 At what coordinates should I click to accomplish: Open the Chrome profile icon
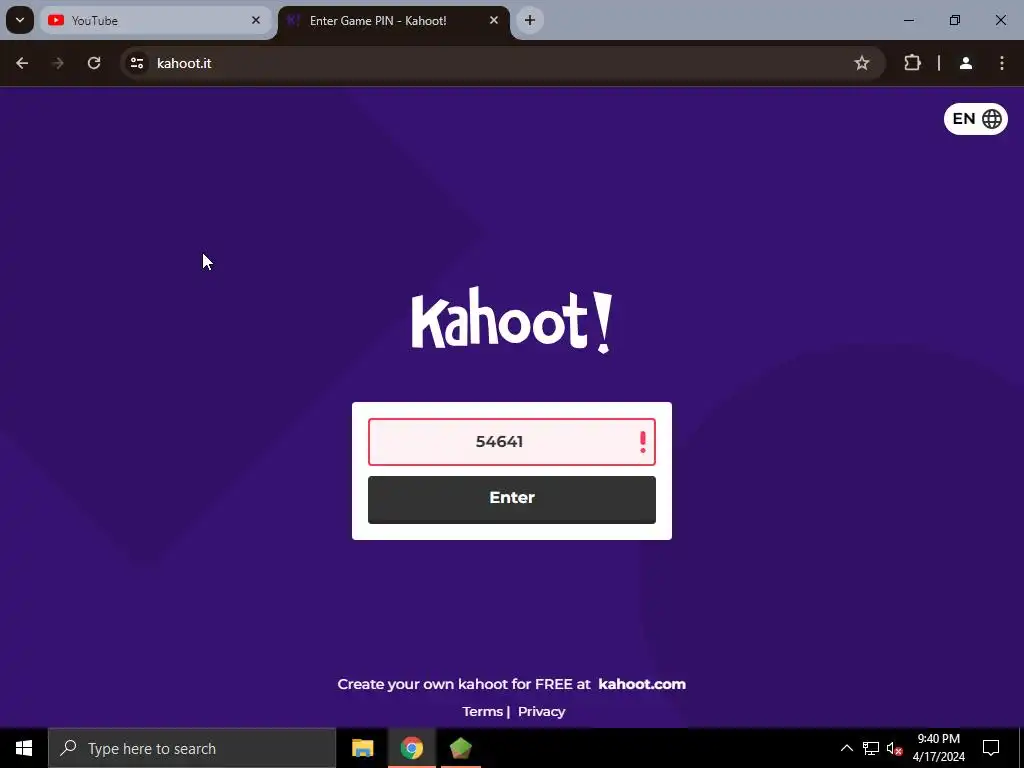pos(966,63)
